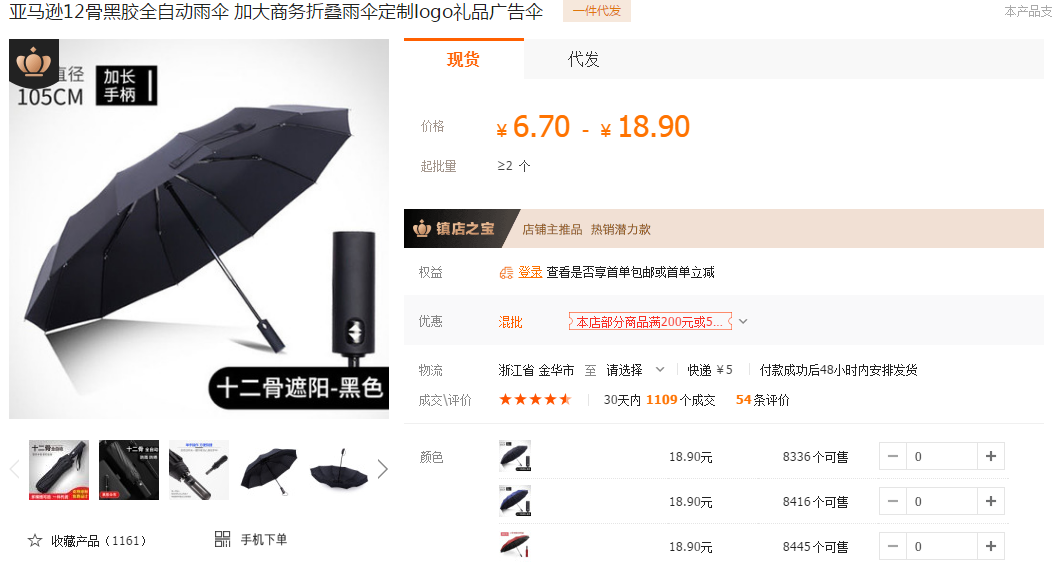This screenshot has height=565, width=1052.
Task: Select the 现货 tab
Action: [x=464, y=60]
